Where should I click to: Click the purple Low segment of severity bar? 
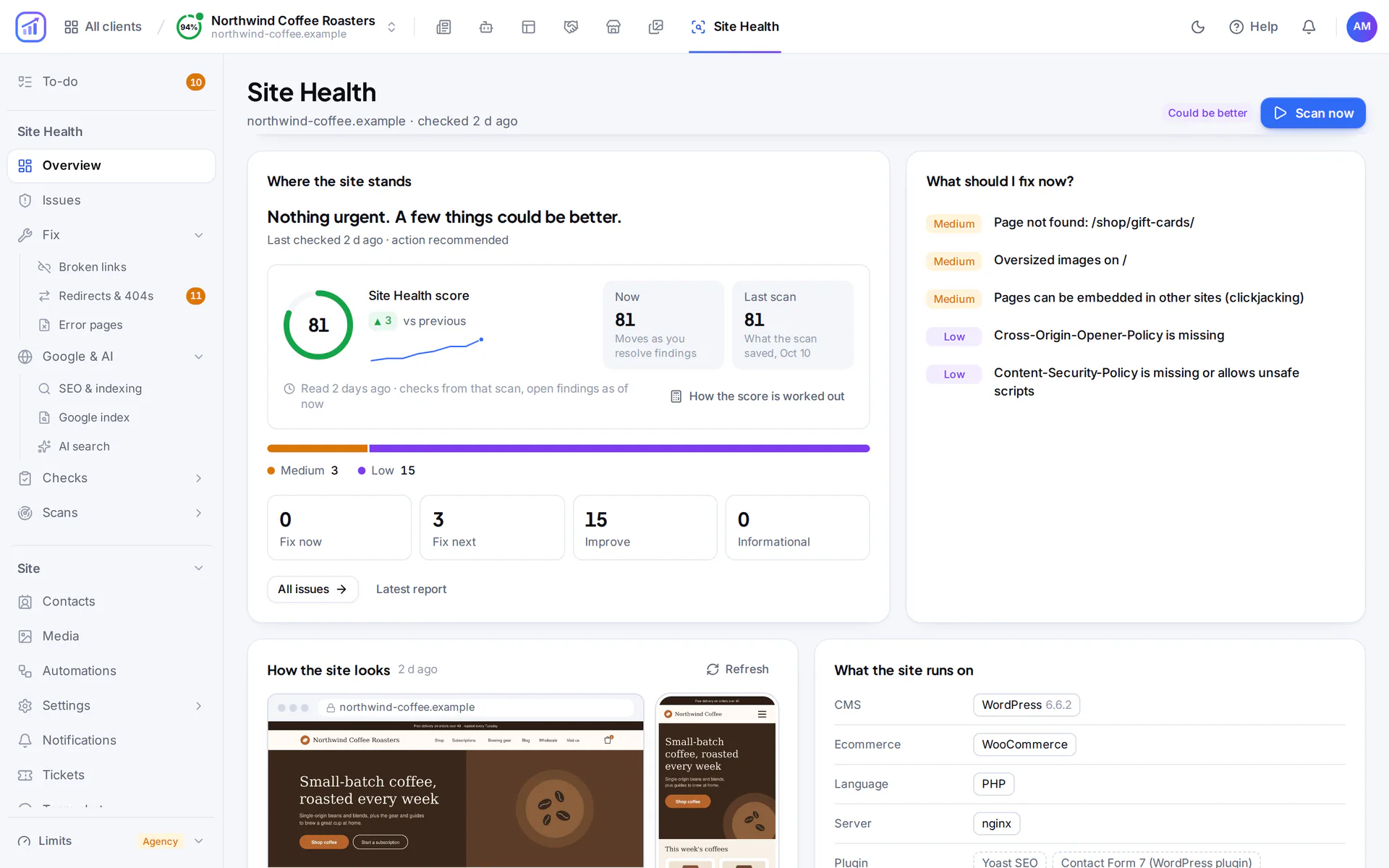619,448
